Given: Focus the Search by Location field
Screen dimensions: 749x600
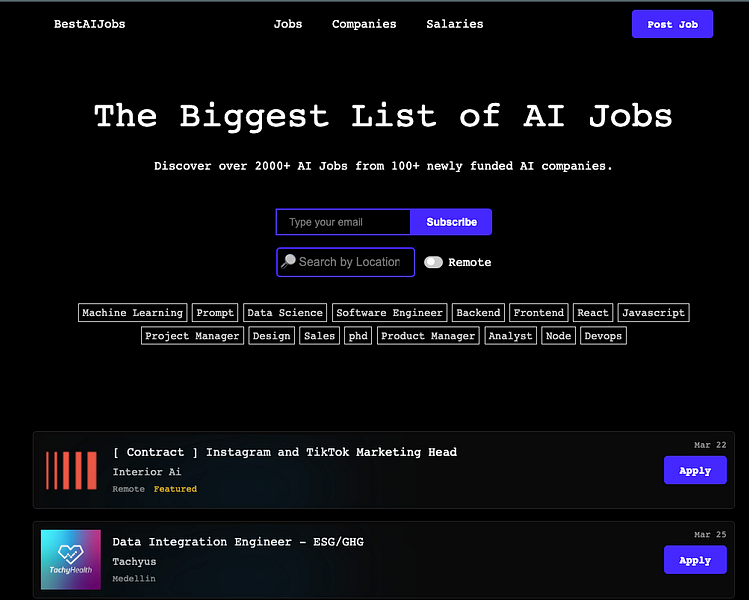Looking at the screenshot, I should (x=345, y=262).
